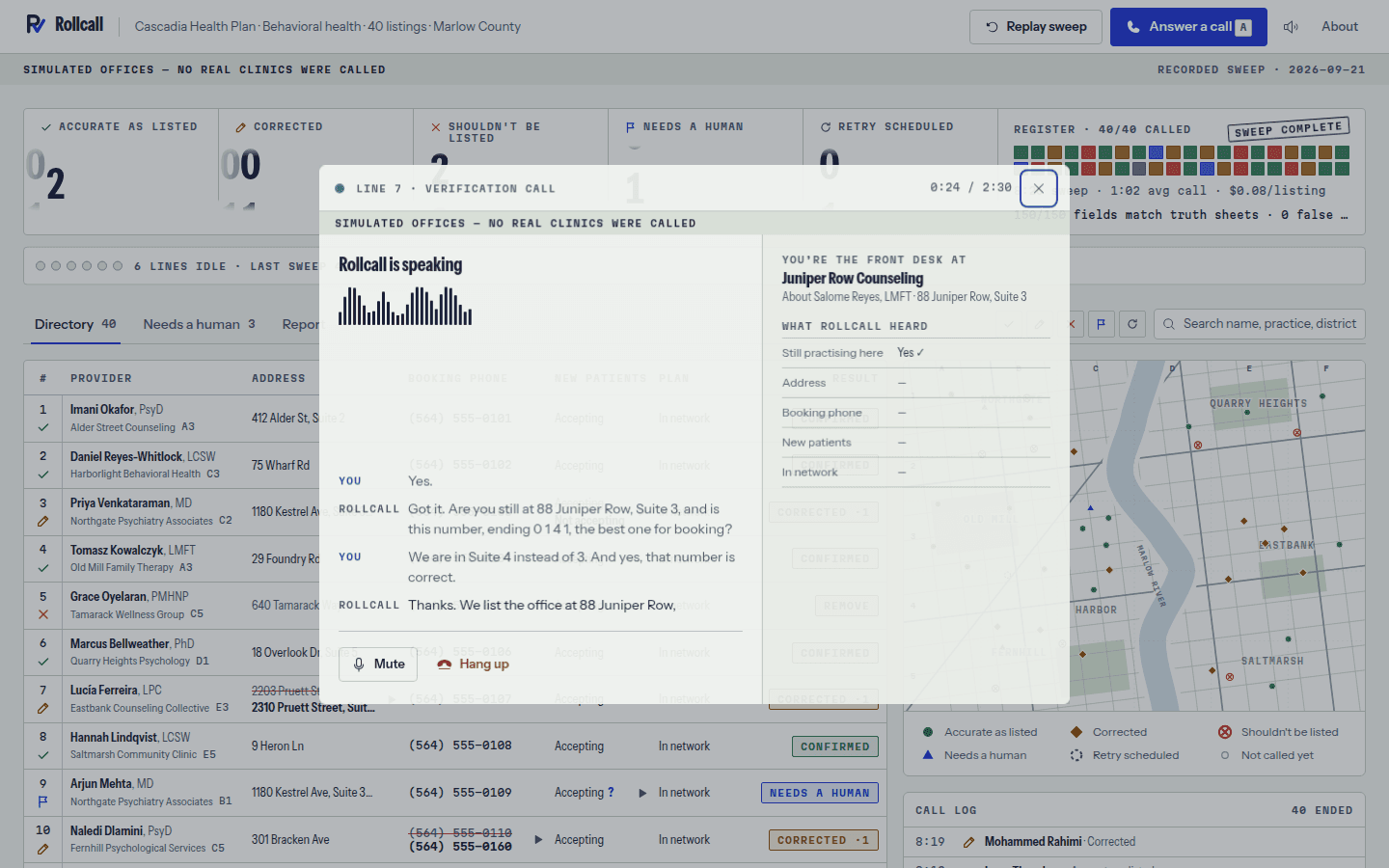Click phone number (564) 555-0108

tap(460, 746)
